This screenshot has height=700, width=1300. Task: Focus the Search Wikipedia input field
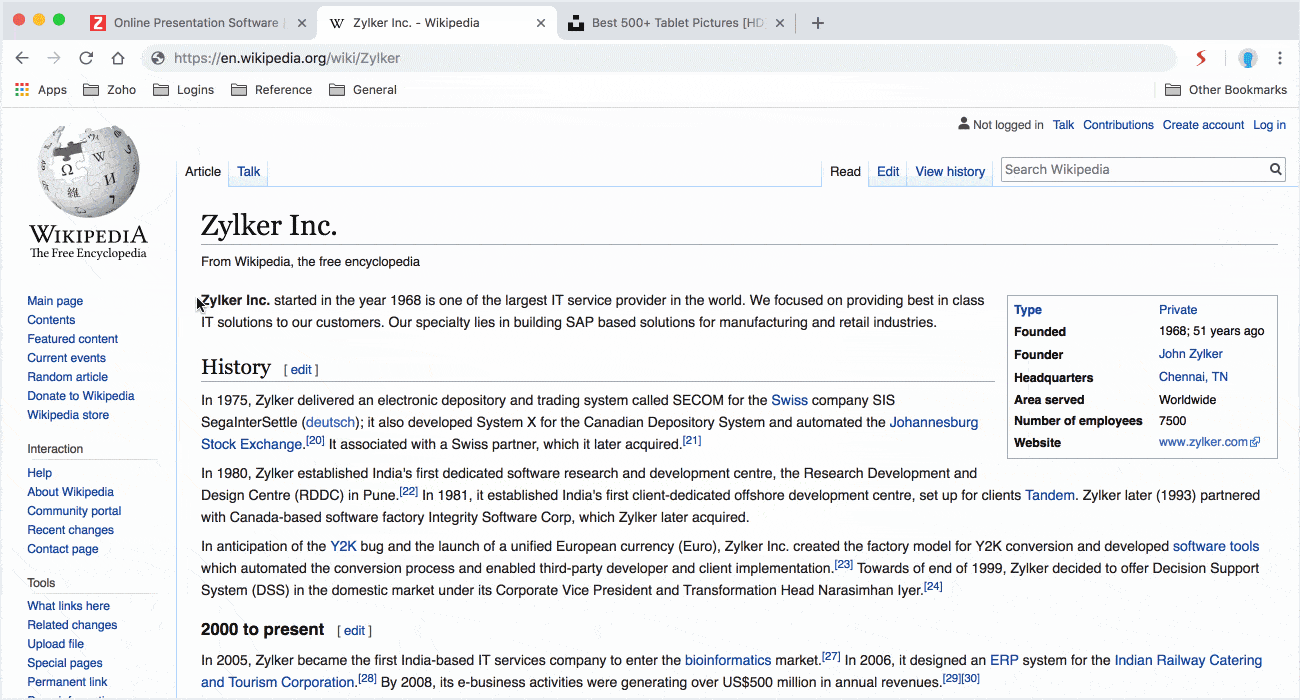point(1133,170)
